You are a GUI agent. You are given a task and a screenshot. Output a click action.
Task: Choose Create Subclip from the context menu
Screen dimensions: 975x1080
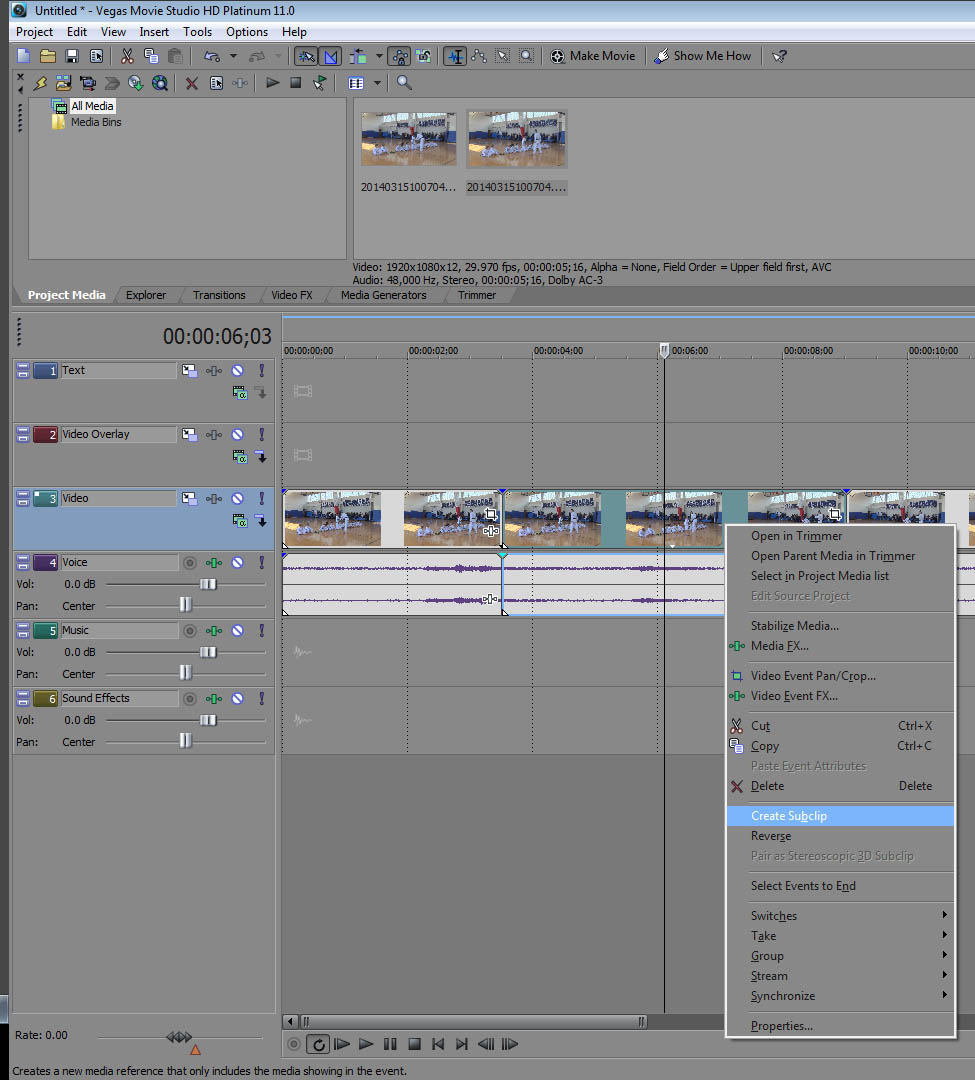(789, 816)
